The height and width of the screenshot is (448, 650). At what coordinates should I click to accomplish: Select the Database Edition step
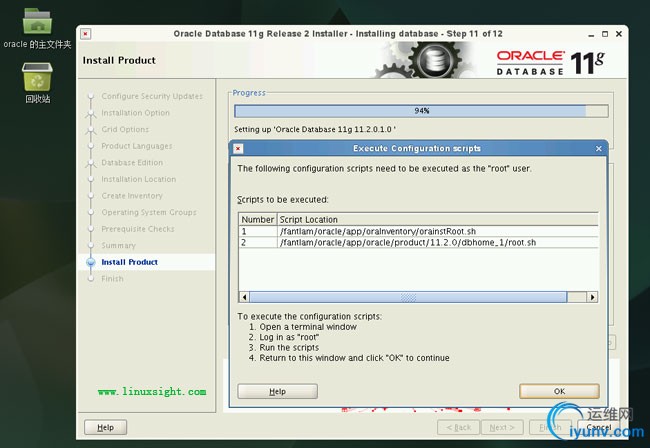point(132,162)
